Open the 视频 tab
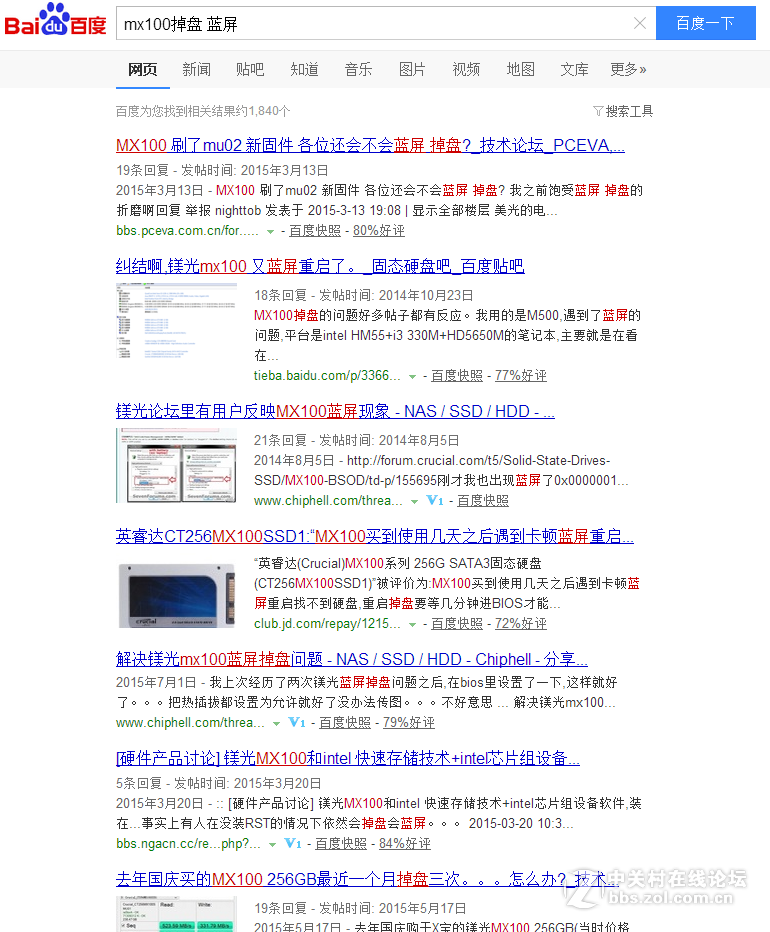Viewport: 770px width, 932px height. pyautogui.click(x=466, y=70)
